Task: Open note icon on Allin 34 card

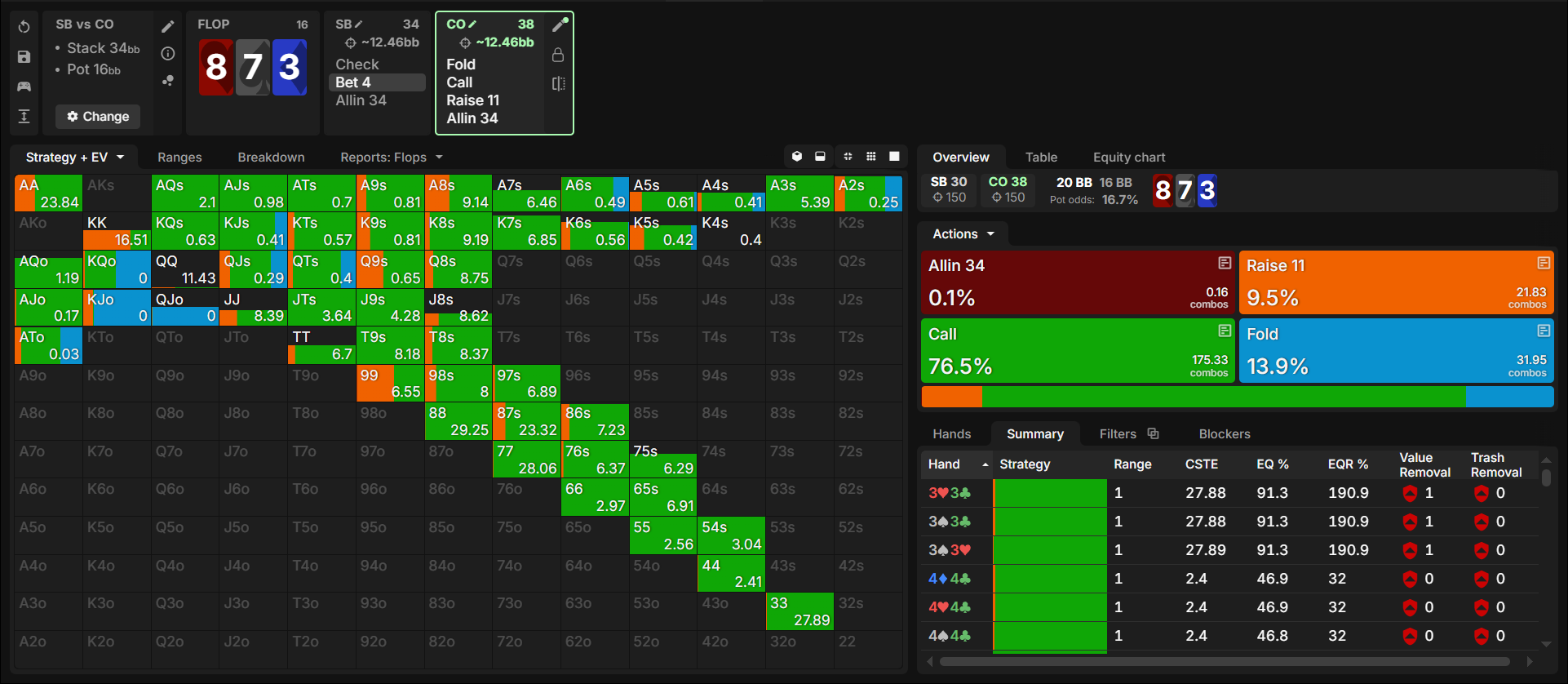Action: pos(1225,263)
